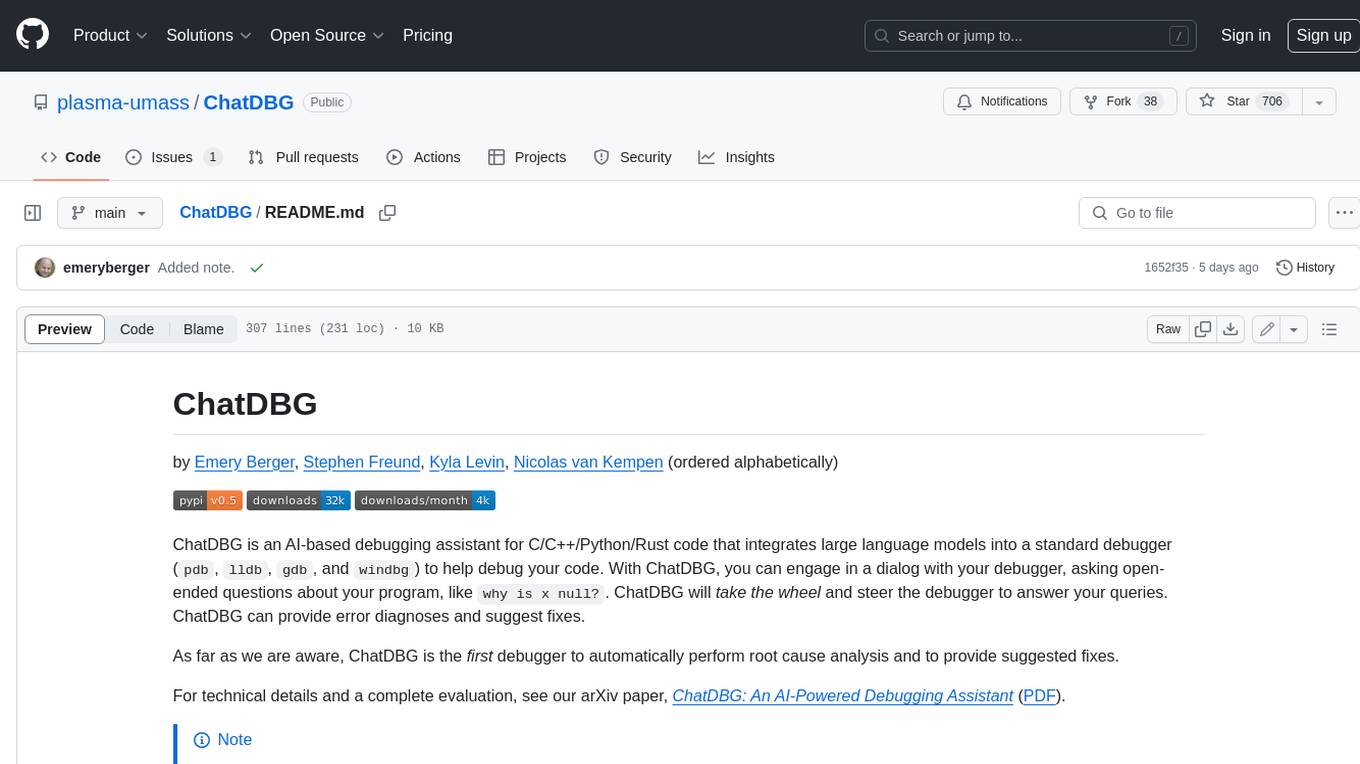Open the downloads/month 4k badge

(x=425, y=500)
